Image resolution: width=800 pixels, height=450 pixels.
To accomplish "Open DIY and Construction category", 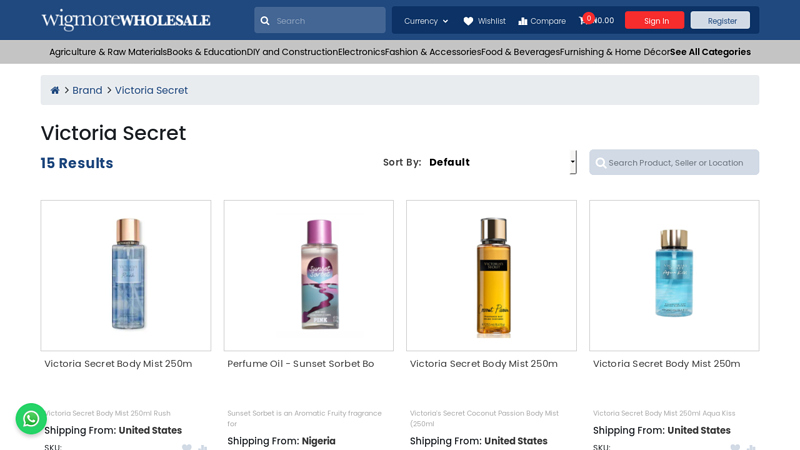I will 292,52.
